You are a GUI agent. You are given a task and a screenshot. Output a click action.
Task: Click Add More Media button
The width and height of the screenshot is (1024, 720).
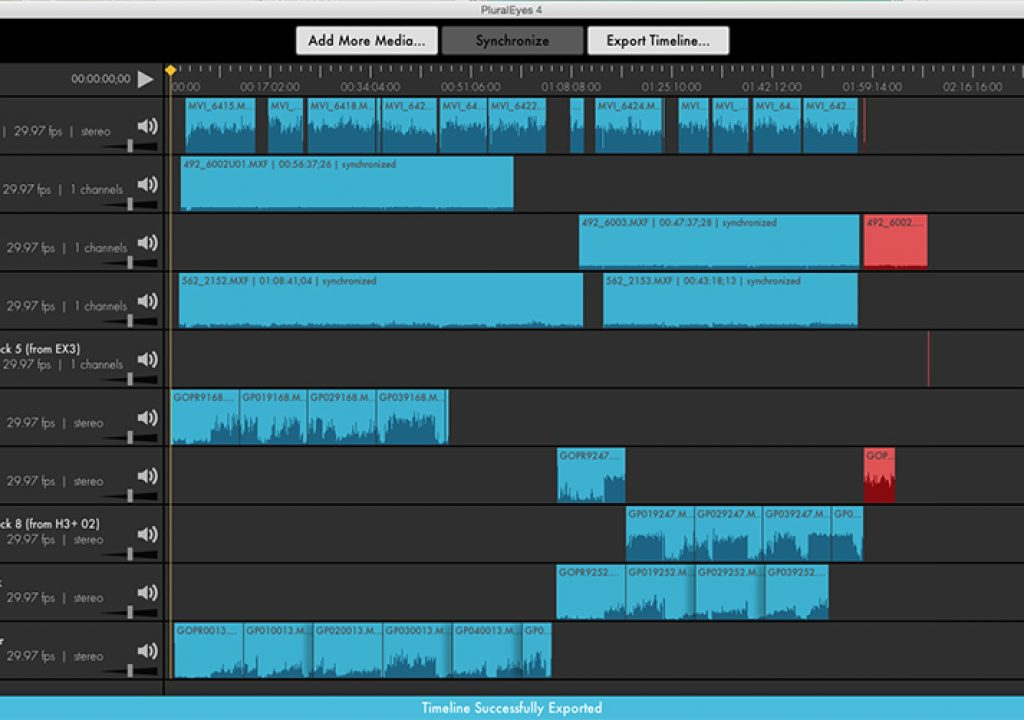point(367,41)
